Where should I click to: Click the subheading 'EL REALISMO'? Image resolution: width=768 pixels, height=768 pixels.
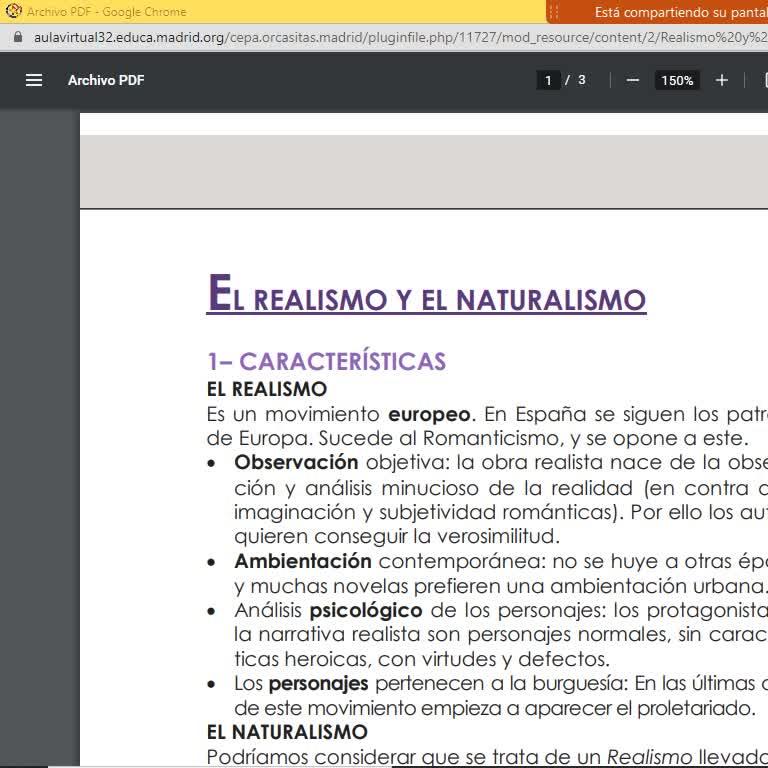click(267, 389)
